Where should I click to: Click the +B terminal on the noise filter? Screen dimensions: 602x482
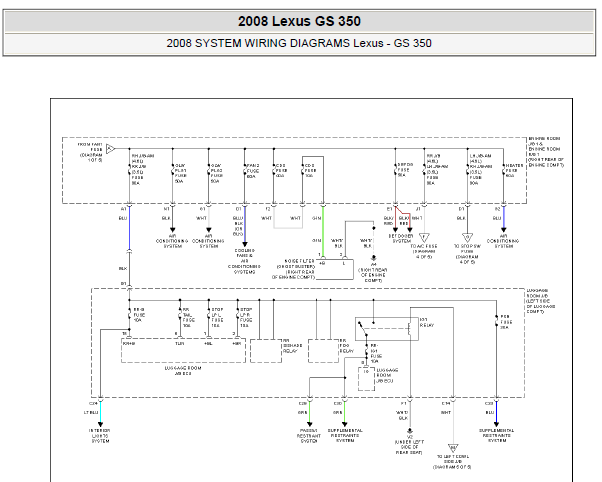pyautogui.click(x=322, y=263)
